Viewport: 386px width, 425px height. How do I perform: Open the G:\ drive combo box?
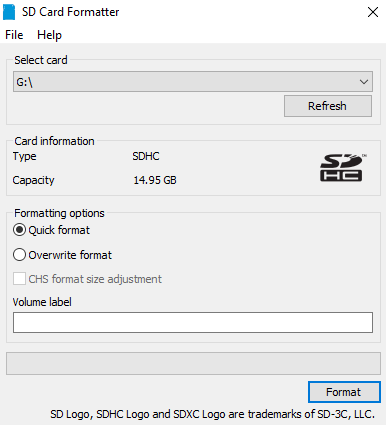[193, 81]
